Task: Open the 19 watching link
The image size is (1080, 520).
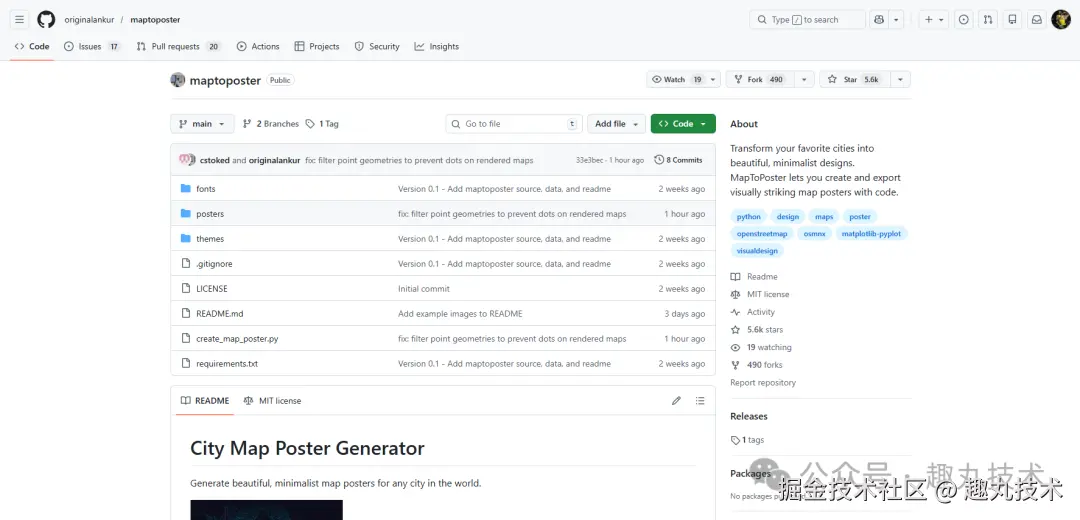Action: point(761,348)
